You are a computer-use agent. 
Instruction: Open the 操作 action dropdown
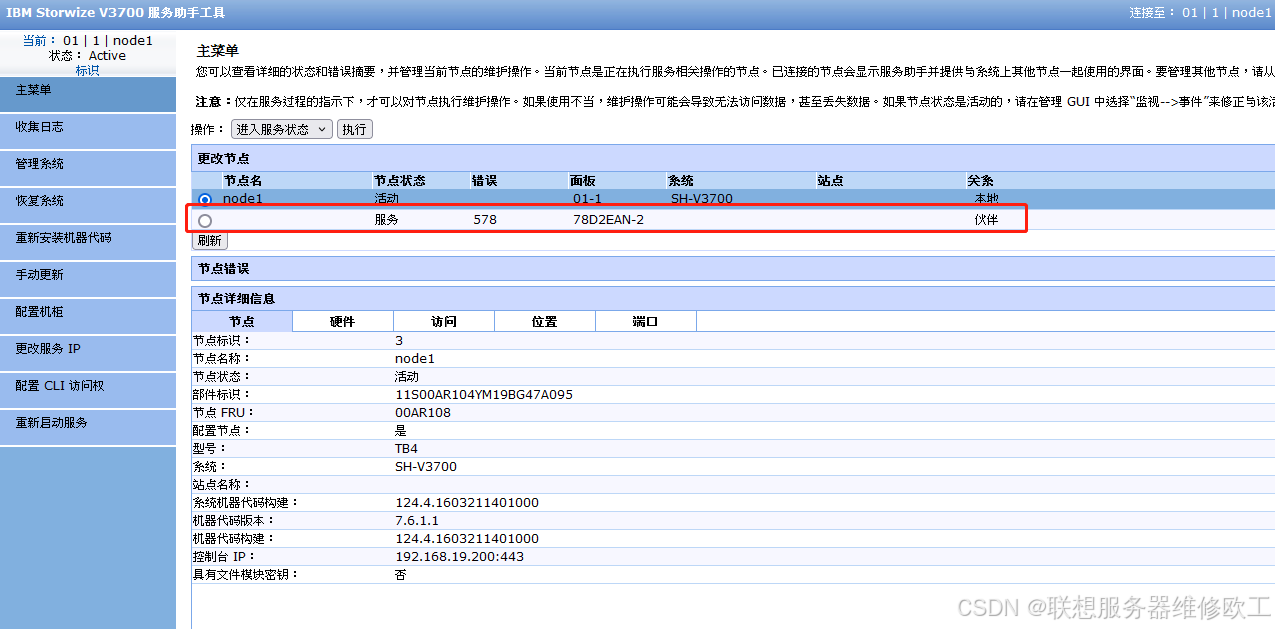pos(281,129)
